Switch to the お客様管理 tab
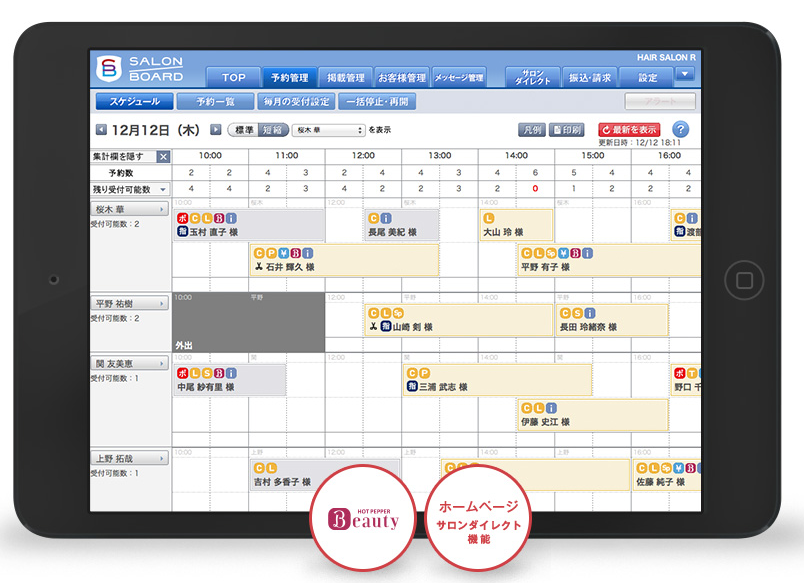Viewport: 804px width, 583px height. pyautogui.click(x=402, y=77)
